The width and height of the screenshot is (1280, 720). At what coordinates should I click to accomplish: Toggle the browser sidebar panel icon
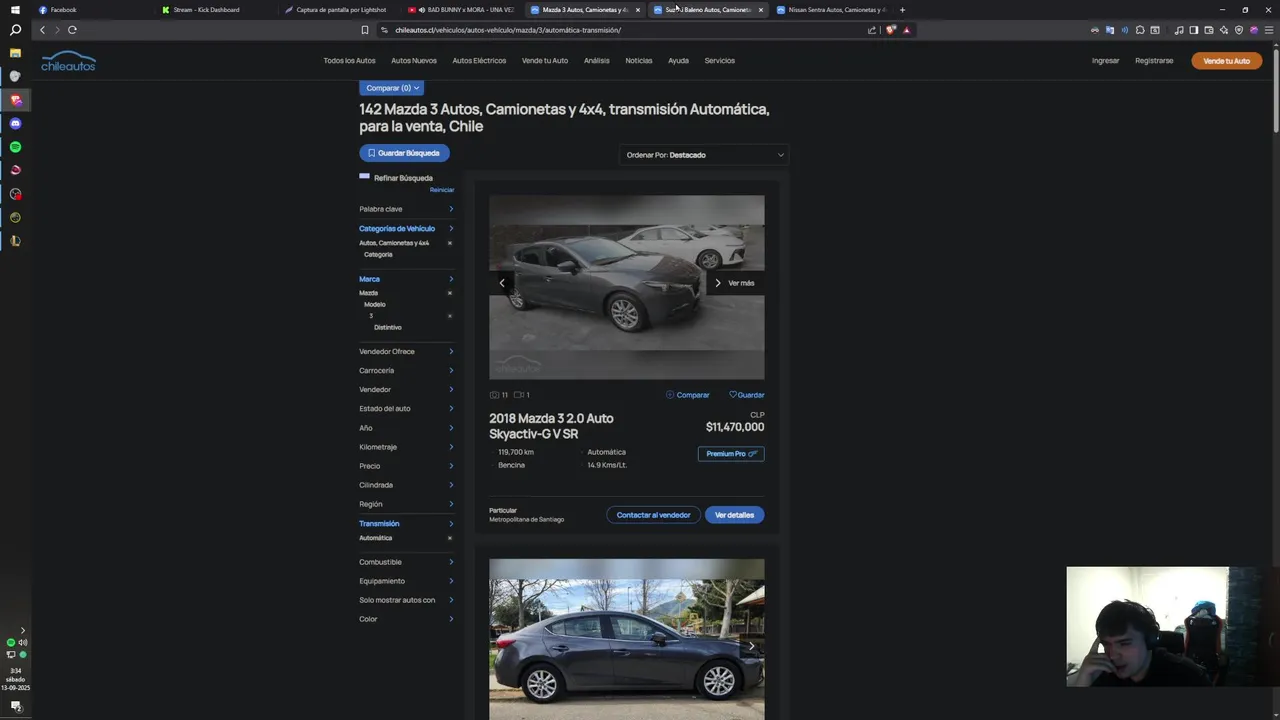pyautogui.click(x=1194, y=30)
